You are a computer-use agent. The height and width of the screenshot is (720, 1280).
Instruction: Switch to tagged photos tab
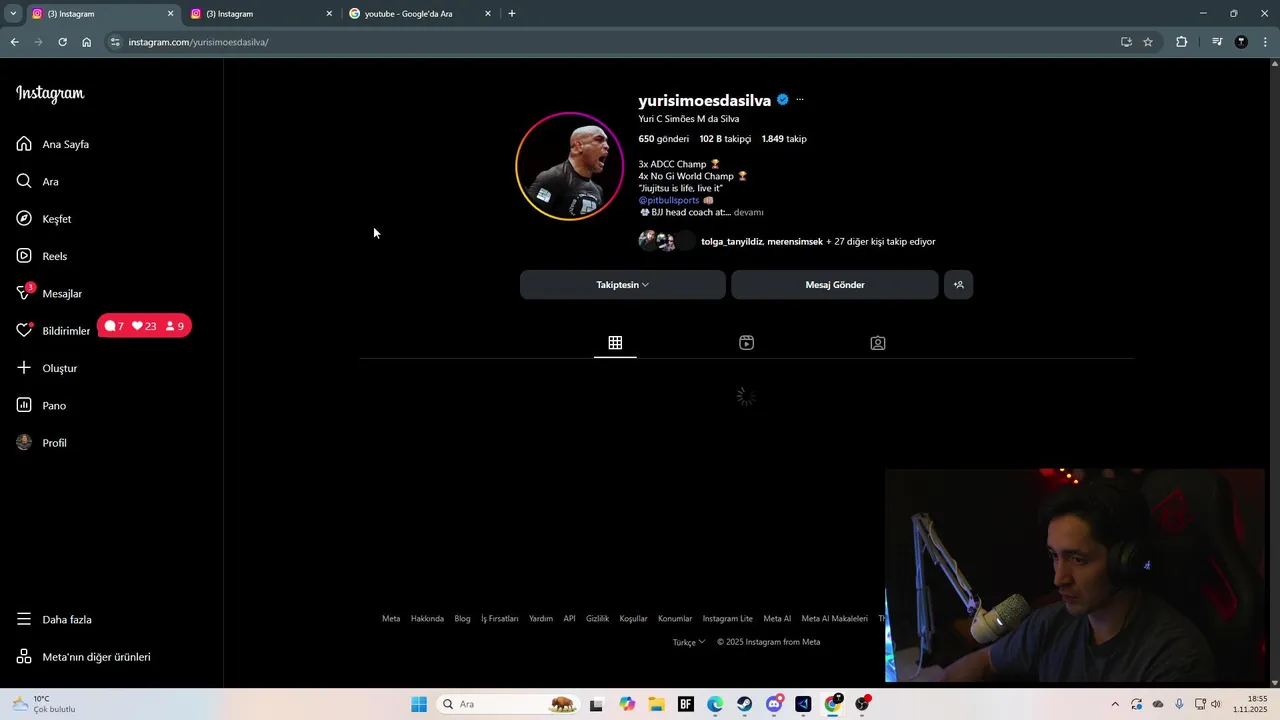(x=878, y=343)
